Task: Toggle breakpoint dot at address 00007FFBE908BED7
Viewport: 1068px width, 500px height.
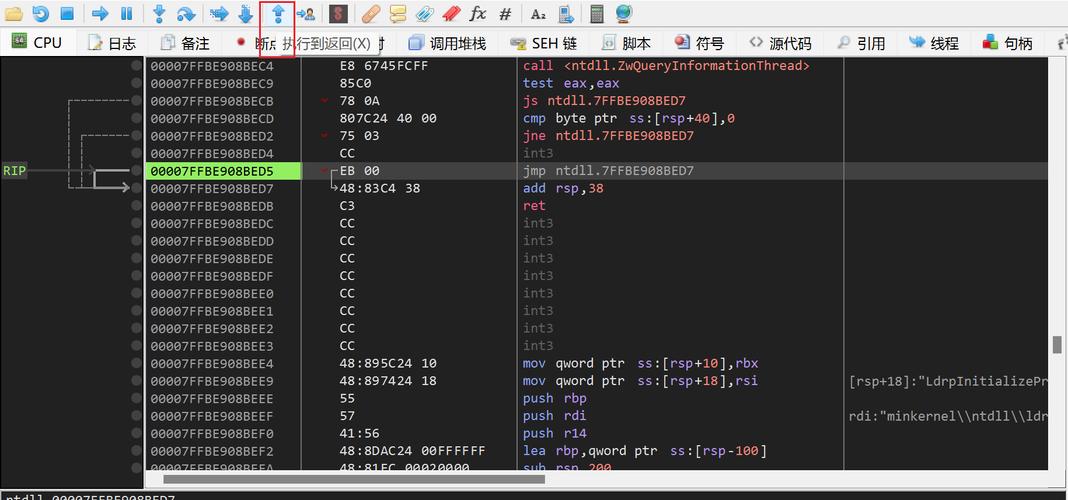Action: [x=137, y=188]
